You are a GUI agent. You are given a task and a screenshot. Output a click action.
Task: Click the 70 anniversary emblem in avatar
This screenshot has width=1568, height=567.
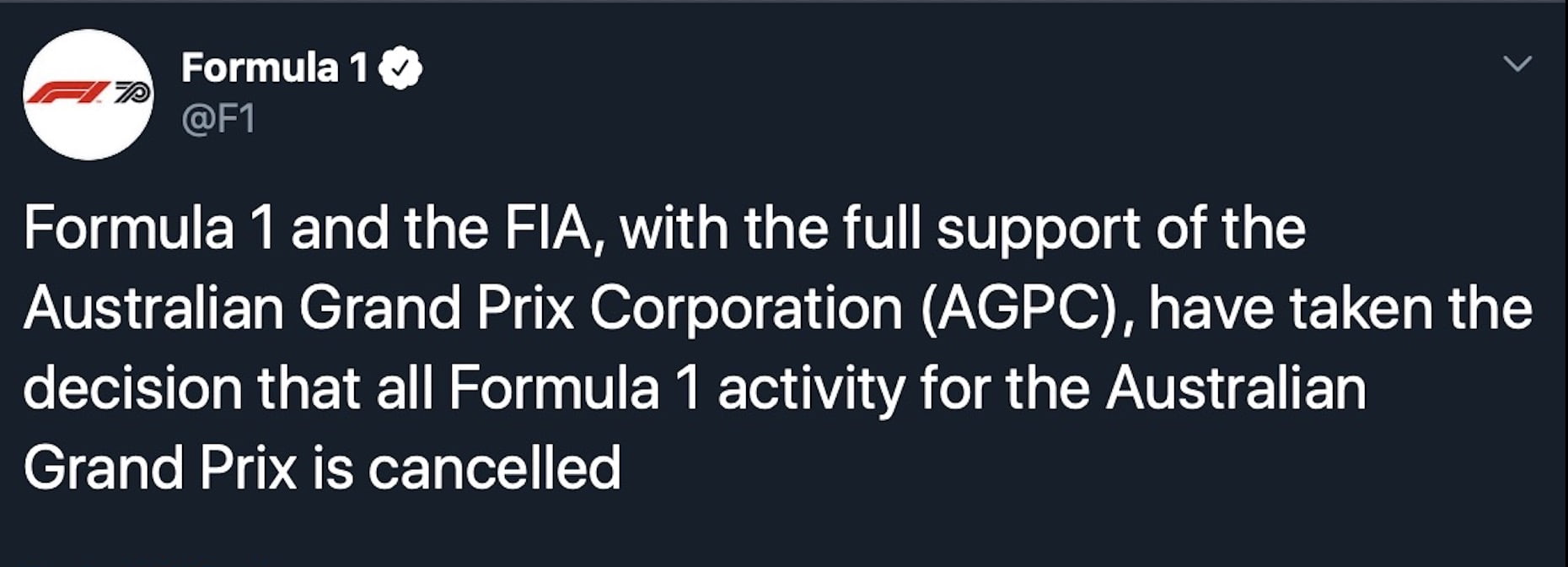point(131,93)
